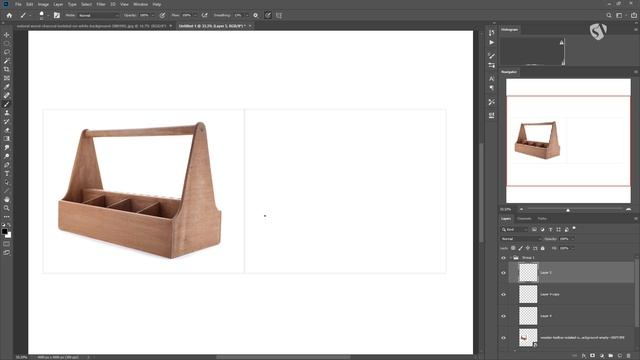Open layer Opacity dropdown in Layers panel

click(573, 239)
